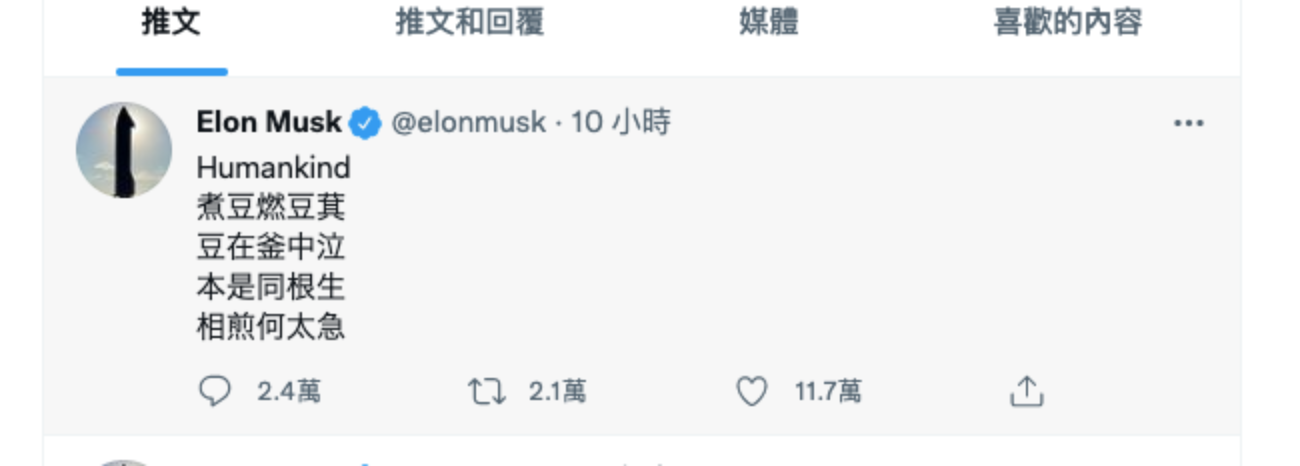Open the share tweet icon
1300x466 pixels.
click(1026, 391)
